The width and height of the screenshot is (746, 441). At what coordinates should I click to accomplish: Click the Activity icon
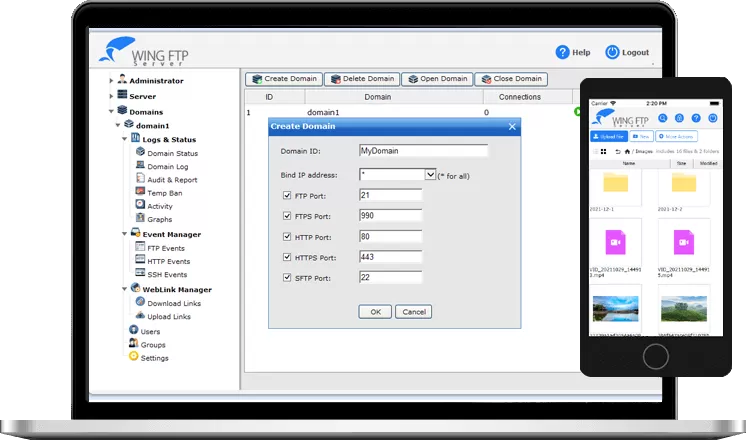[140, 204]
